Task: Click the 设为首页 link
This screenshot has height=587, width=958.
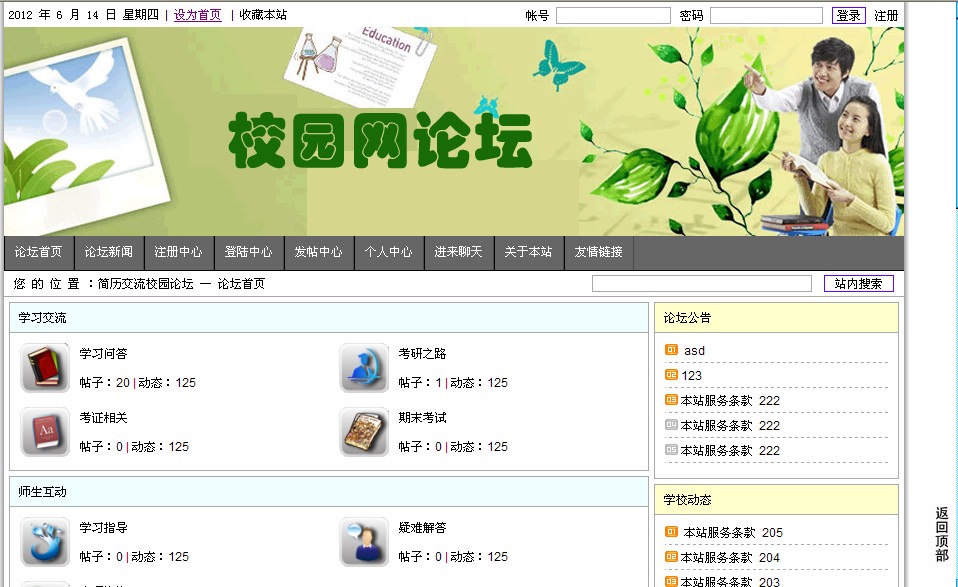Action: click(197, 15)
